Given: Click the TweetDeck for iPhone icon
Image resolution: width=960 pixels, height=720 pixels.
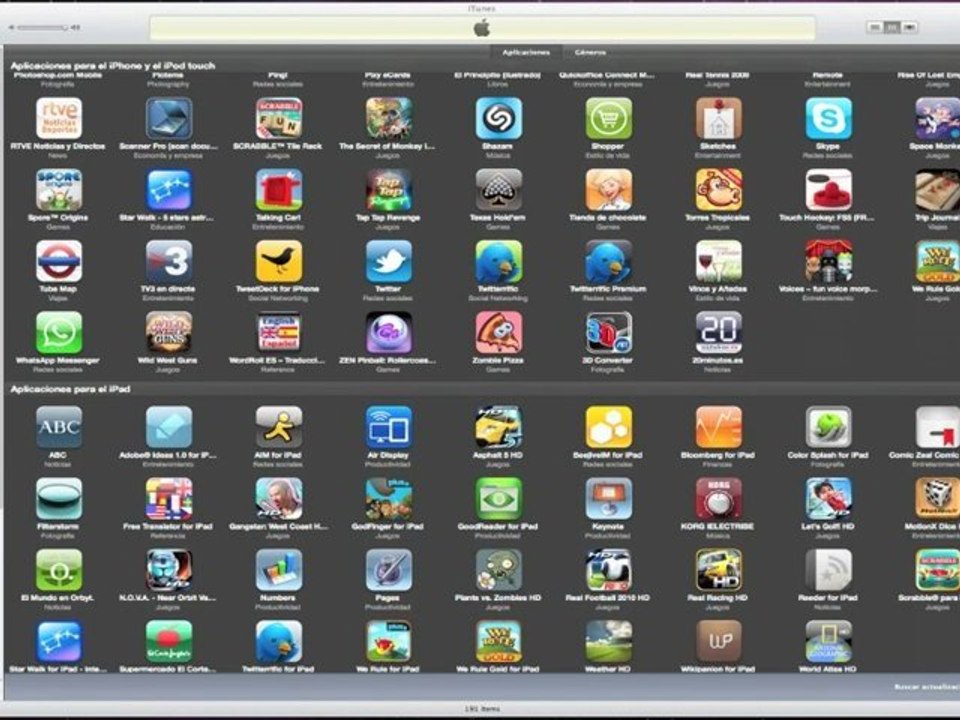Looking at the screenshot, I should (279, 261).
